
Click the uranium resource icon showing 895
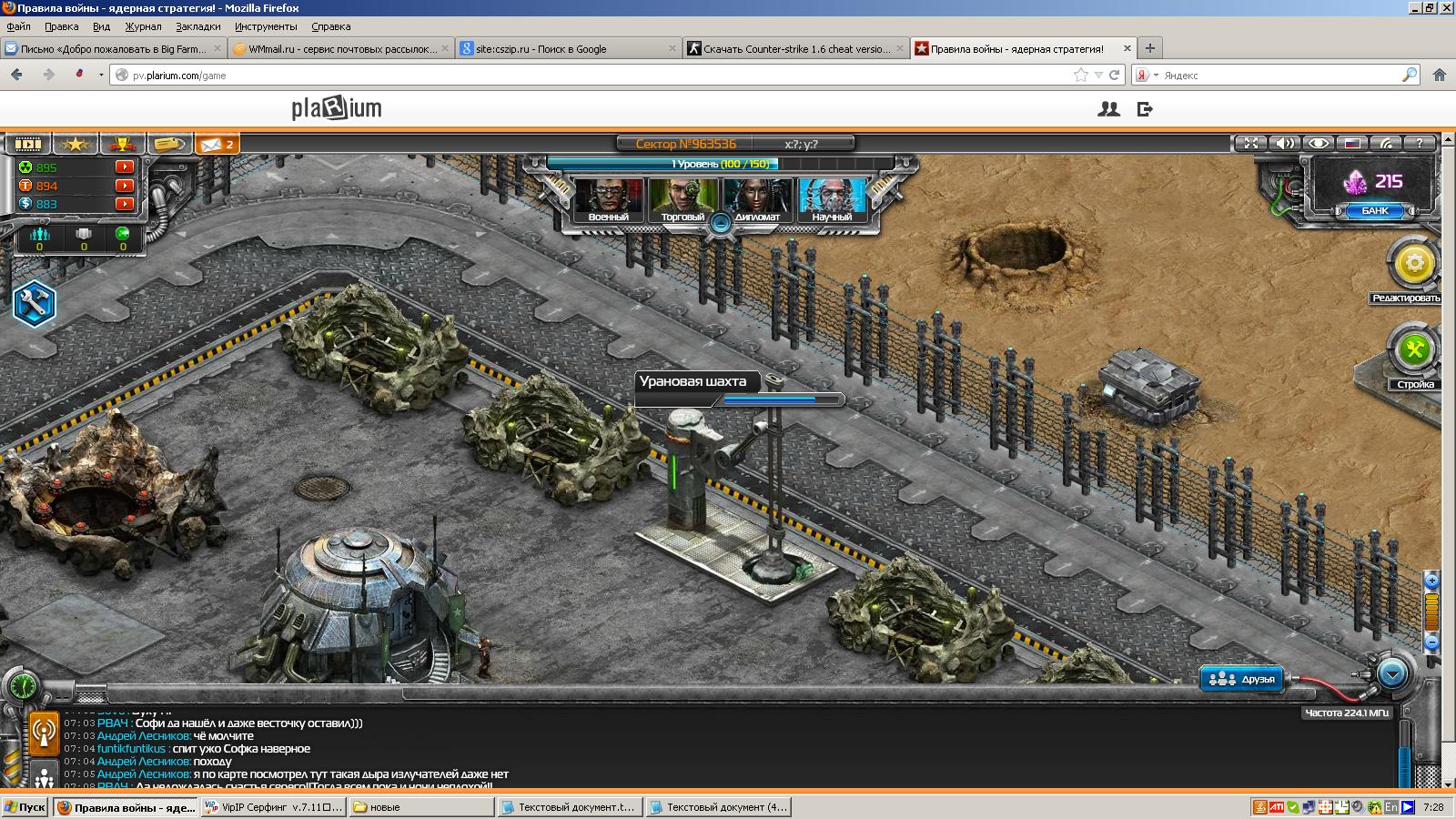[x=25, y=167]
